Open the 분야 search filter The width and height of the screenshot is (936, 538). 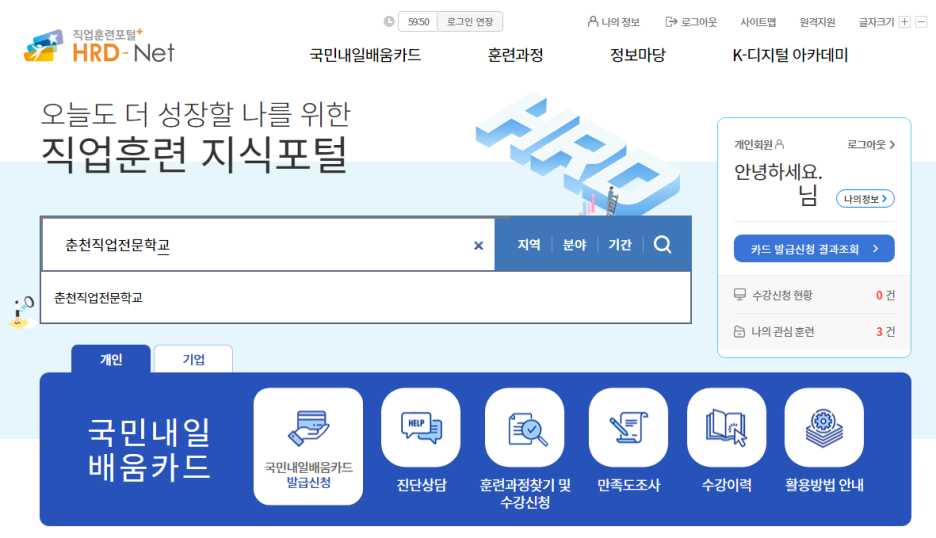pos(574,245)
